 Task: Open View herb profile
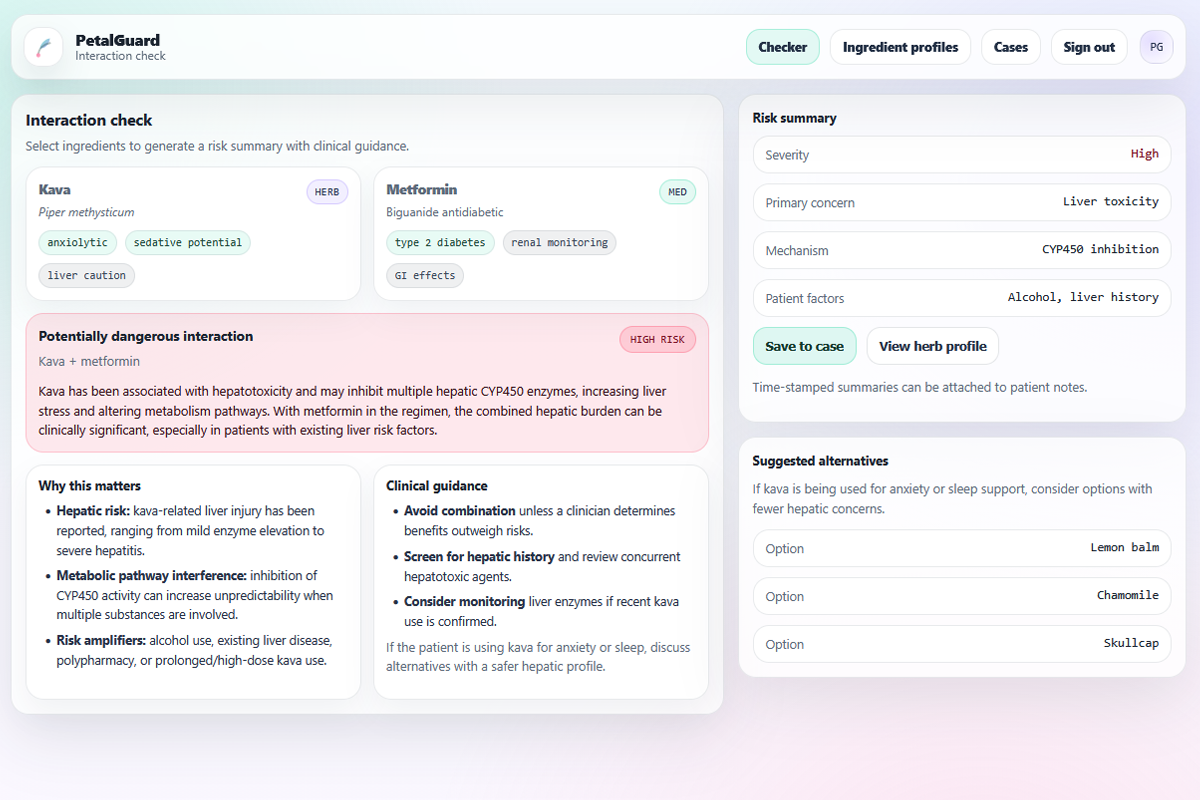coord(932,346)
